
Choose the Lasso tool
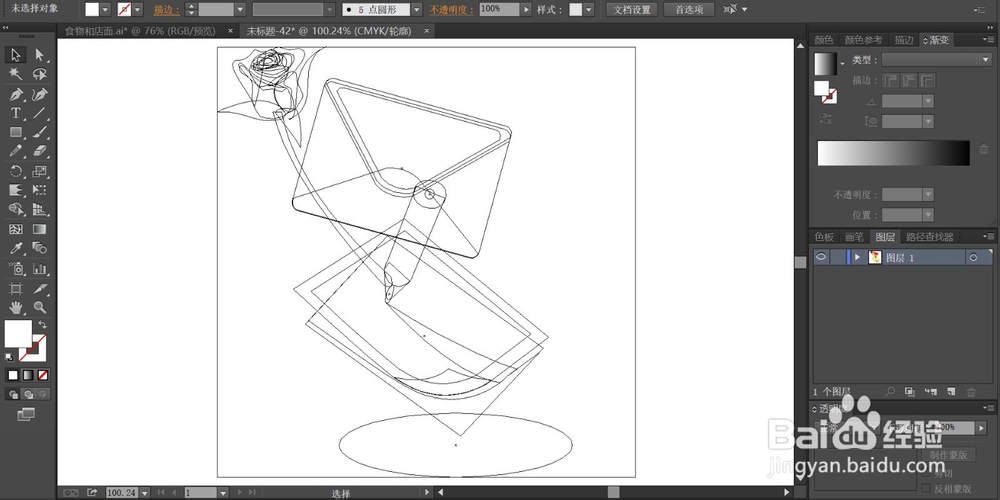[40, 75]
